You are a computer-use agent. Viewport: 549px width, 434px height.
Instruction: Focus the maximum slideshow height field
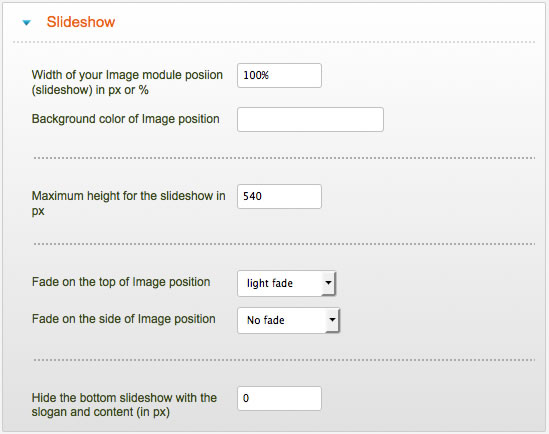[x=279, y=196]
